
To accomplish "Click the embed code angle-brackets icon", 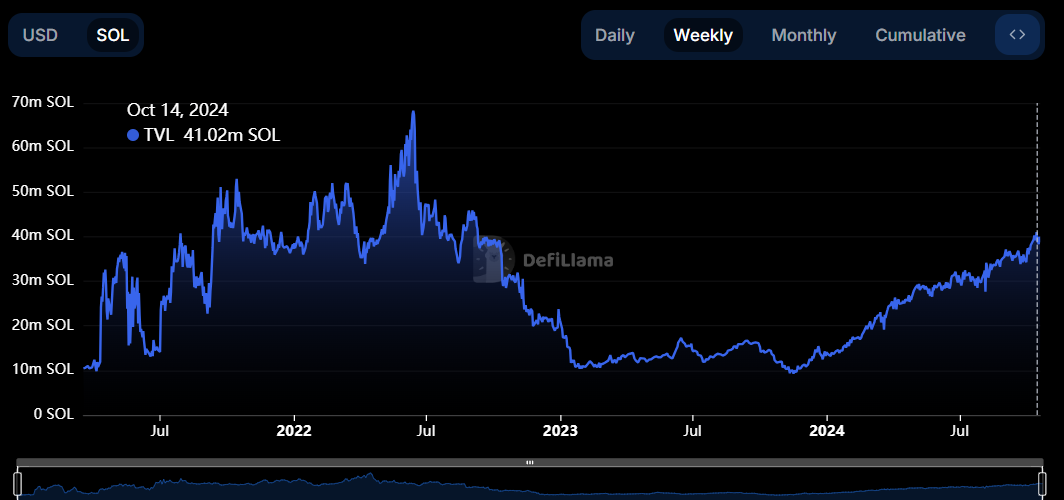I will tap(1017, 35).
